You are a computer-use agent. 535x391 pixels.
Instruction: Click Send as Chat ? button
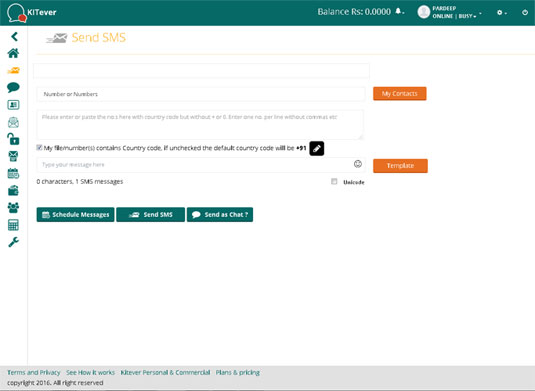[x=220, y=215]
